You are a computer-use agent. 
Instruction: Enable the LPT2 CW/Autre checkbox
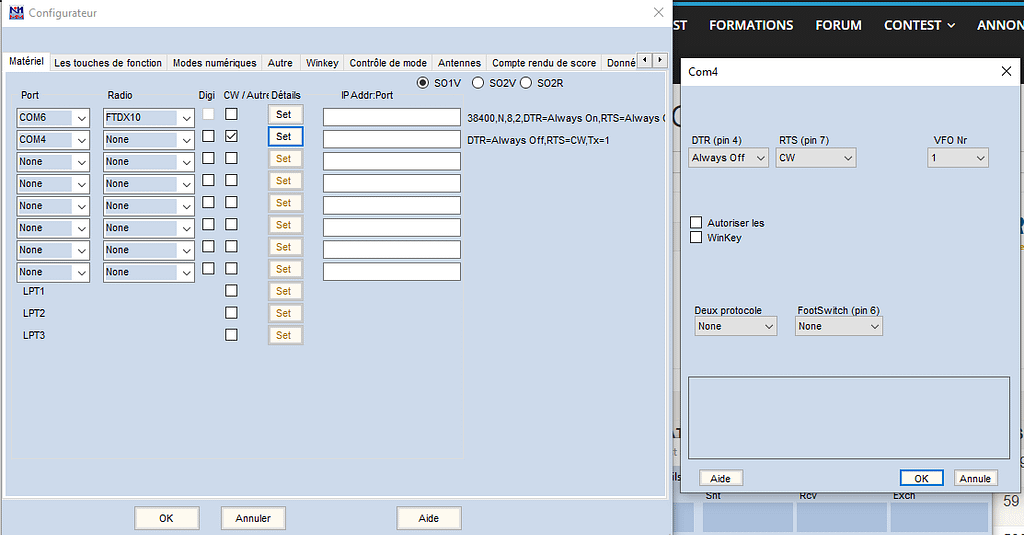(231, 313)
